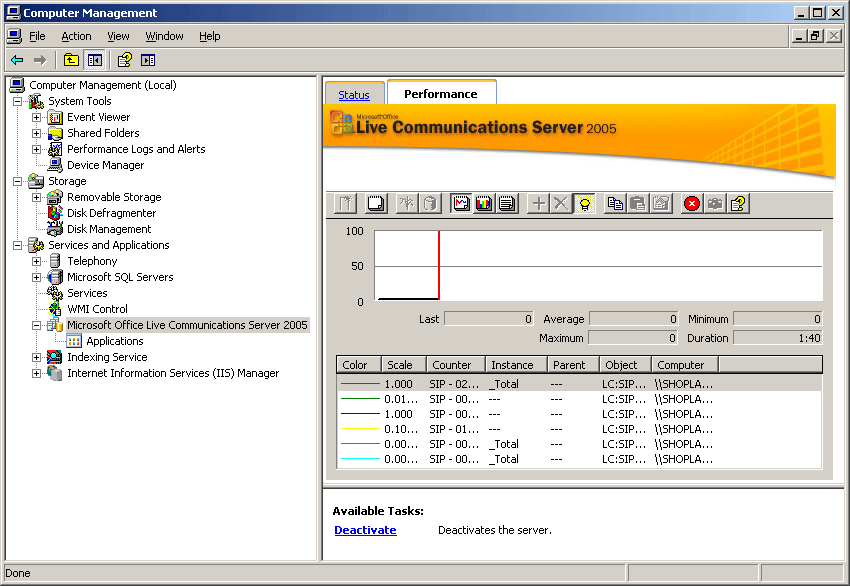The image size is (850, 586).
Task: Open the Action menu
Action: click(x=76, y=36)
